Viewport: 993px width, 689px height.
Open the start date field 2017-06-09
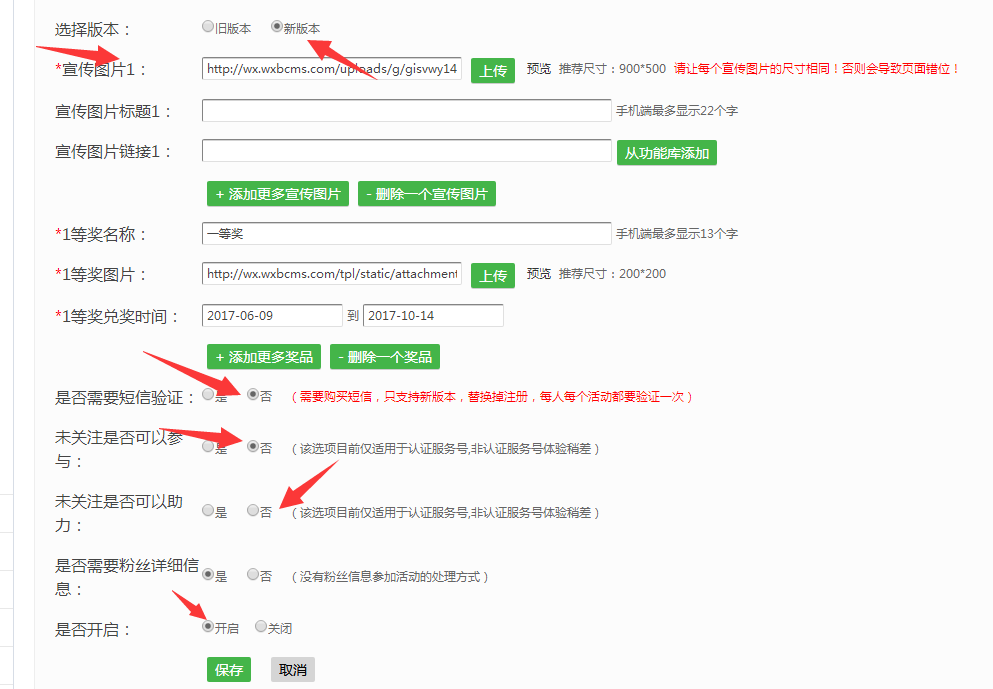(x=272, y=315)
